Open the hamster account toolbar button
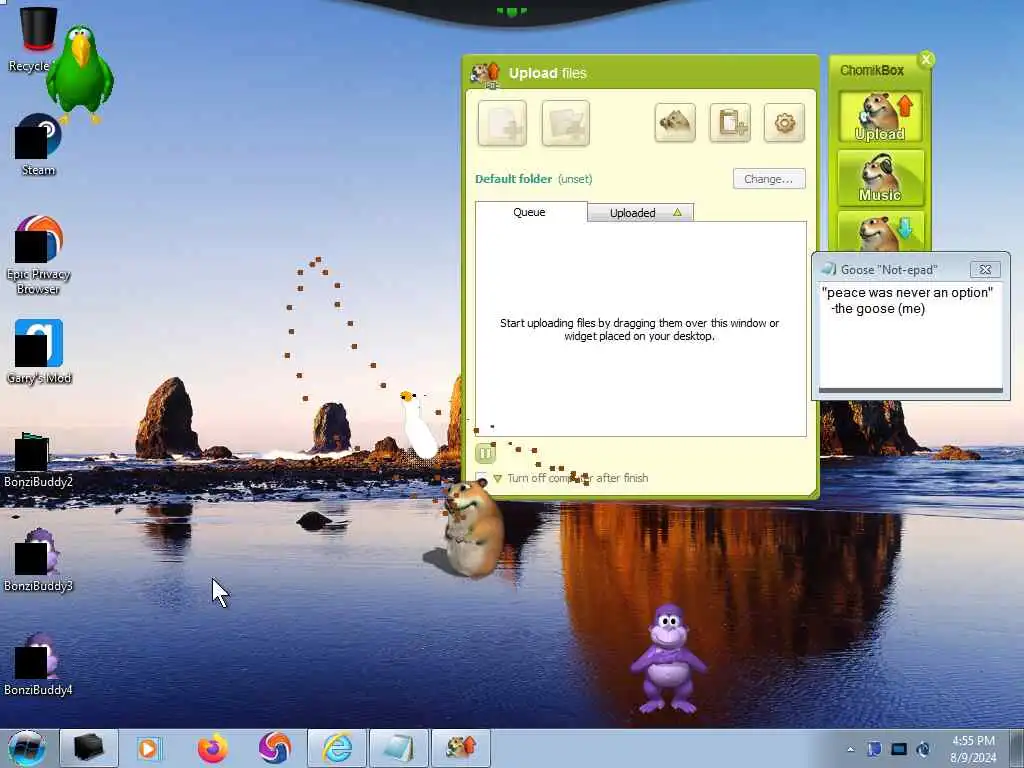The height and width of the screenshot is (768, 1024). point(675,122)
